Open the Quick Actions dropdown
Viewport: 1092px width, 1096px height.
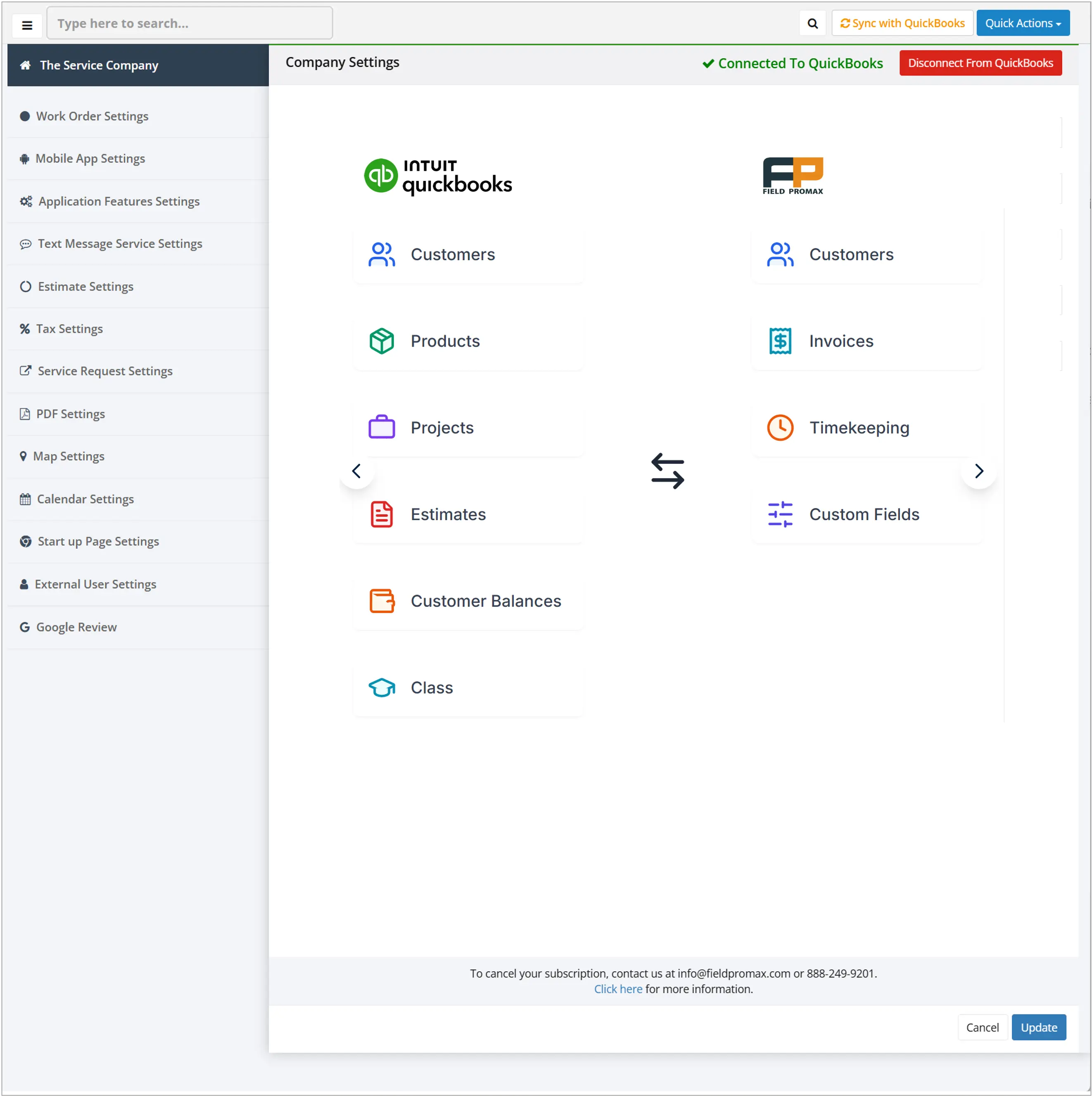coord(1023,23)
